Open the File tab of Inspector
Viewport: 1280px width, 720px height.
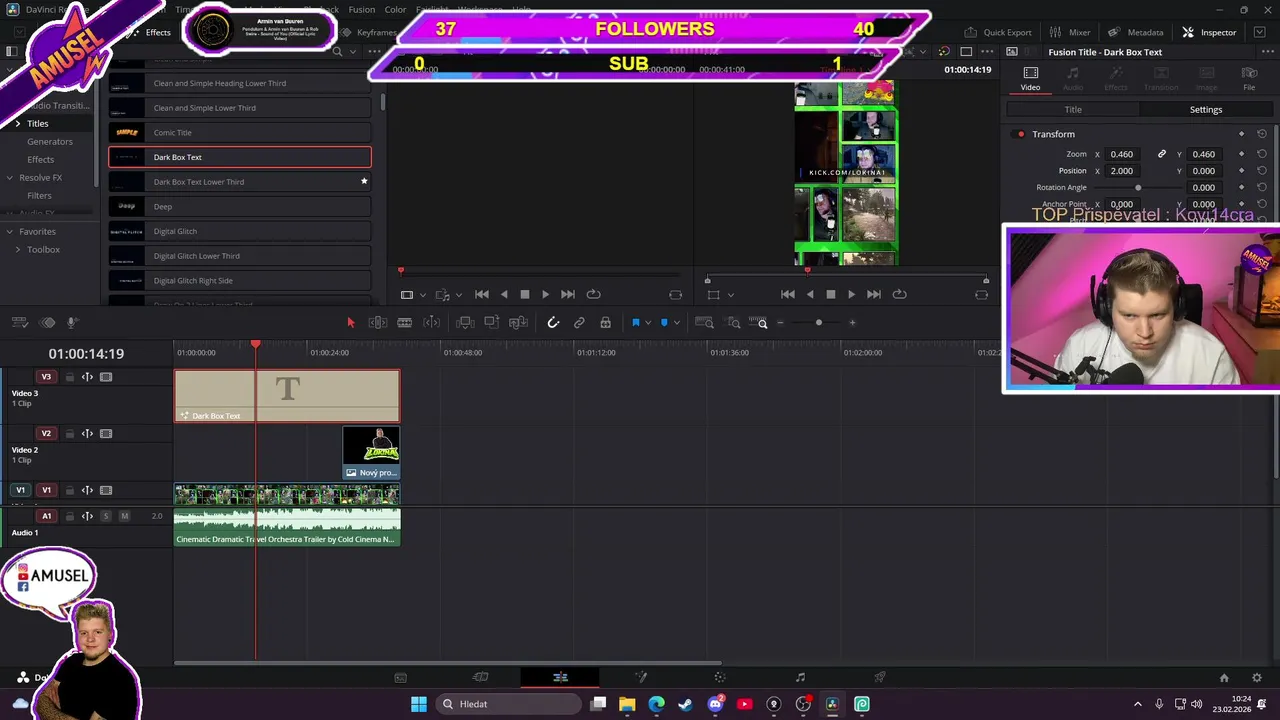click(1248, 78)
